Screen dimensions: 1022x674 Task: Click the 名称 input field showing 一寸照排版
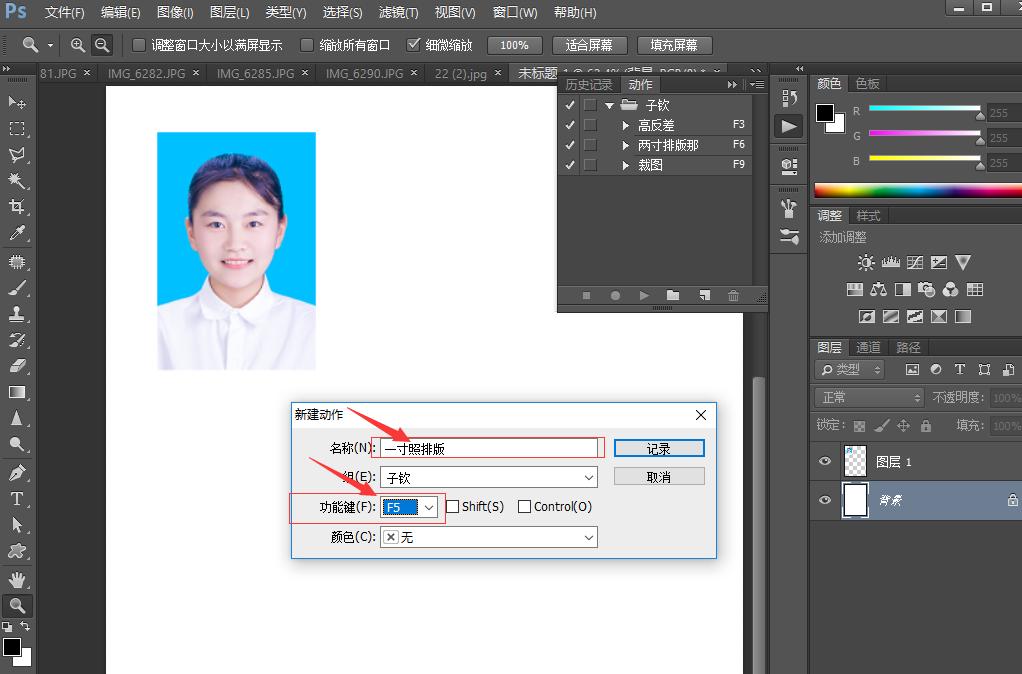pyautogui.click(x=489, y=447)
